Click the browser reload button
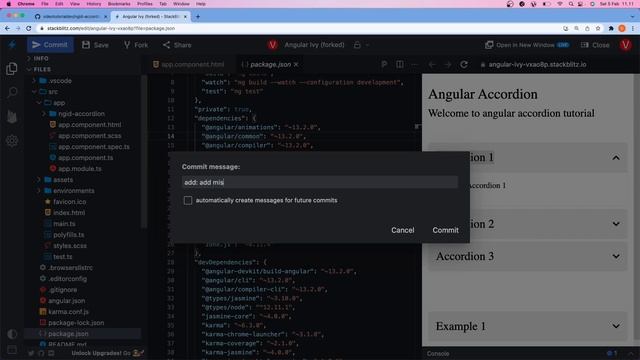Screen dimensions: 640x360 click(29, 28)
